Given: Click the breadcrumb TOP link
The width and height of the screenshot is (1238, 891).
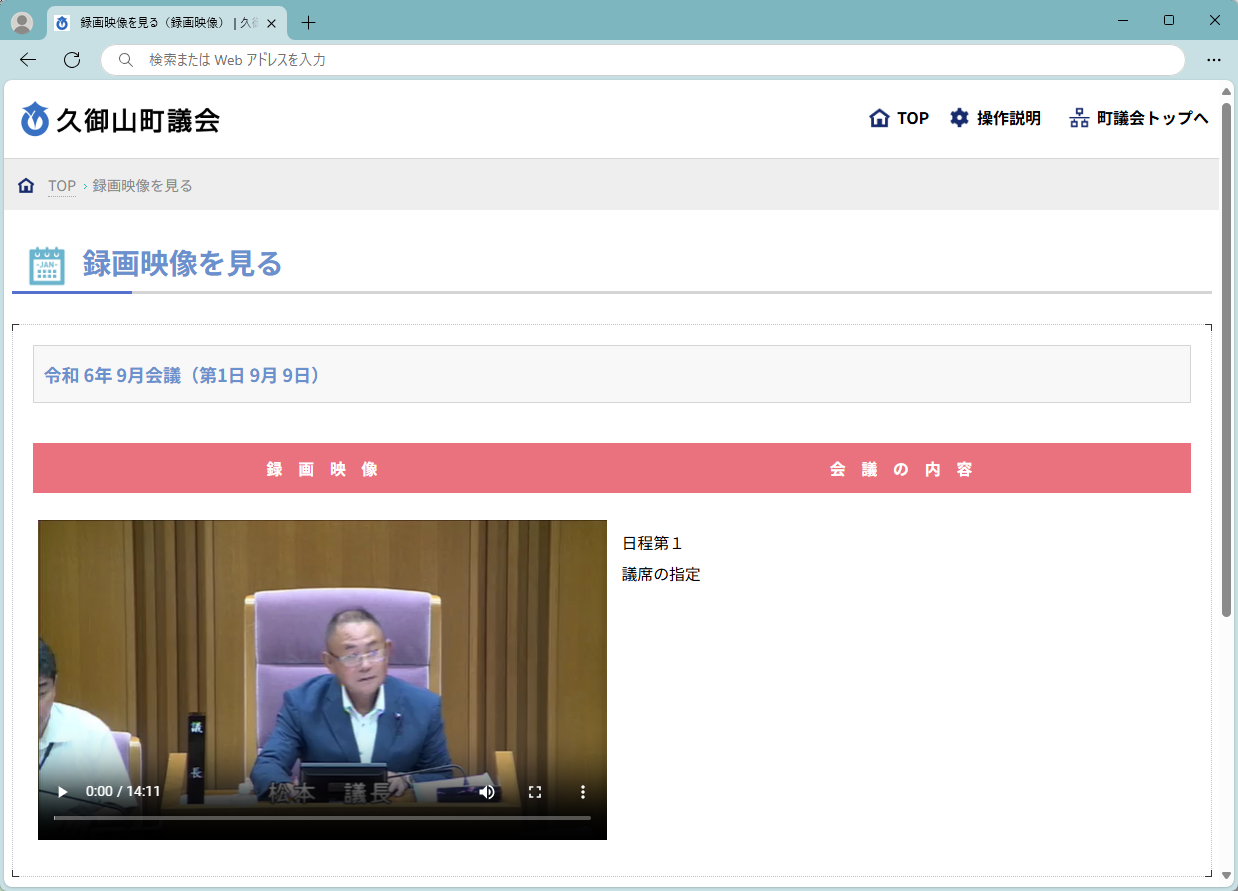Looking at the screenshot, I should click(62, 186).
